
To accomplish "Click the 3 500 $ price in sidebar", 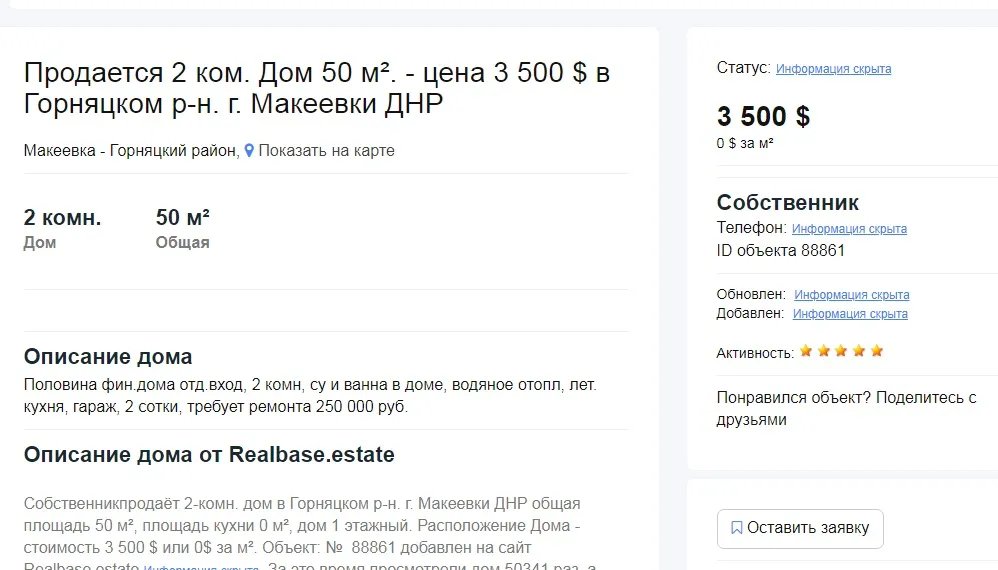I will point(763,116).
